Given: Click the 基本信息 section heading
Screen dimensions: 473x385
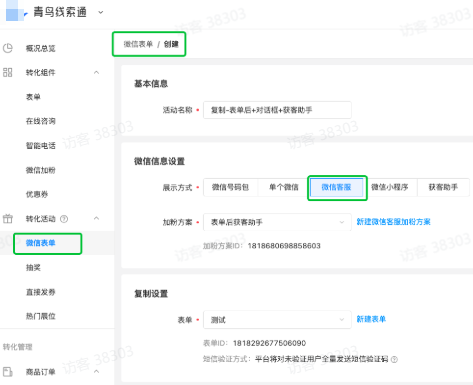Looking at the screenshot, I should point(151,83).
